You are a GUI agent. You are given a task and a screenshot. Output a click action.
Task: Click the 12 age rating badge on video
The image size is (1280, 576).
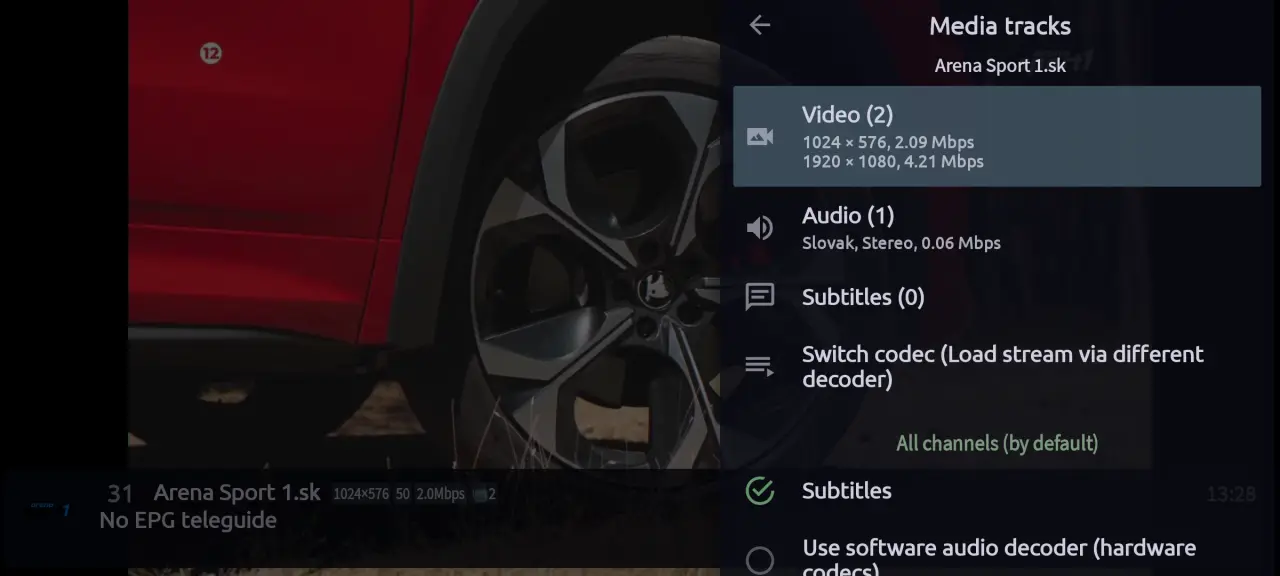(x=210, y=53)
